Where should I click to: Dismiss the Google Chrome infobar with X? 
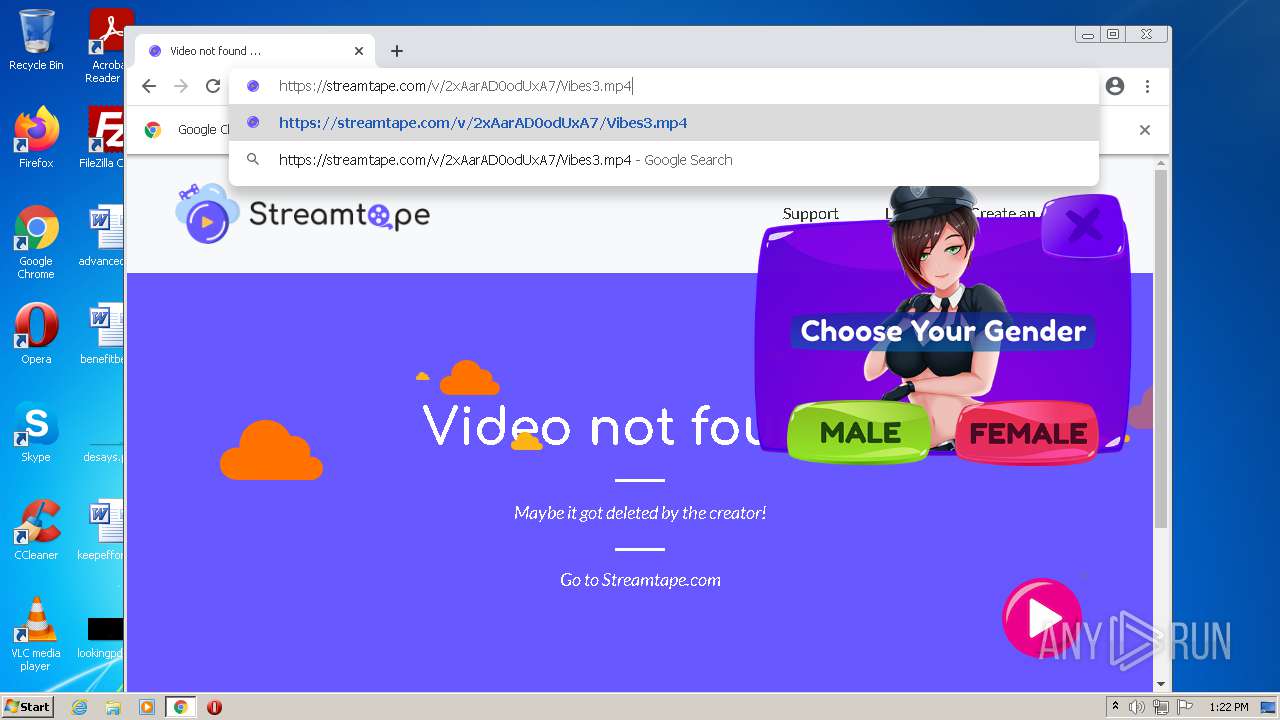click(x=1145, y=130)
